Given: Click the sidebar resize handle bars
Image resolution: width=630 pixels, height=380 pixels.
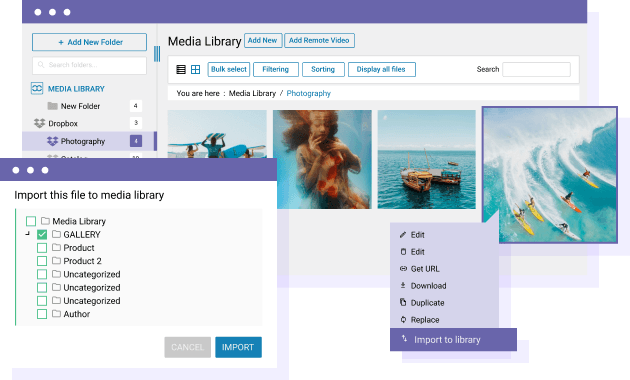Looking at the screenshot, I should click(157, 54).
